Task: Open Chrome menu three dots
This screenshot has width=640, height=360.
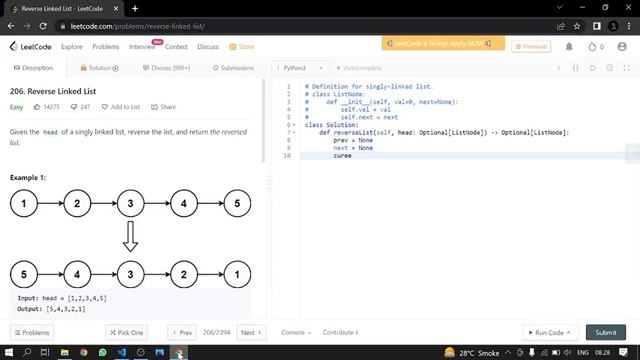Action: 629,26
